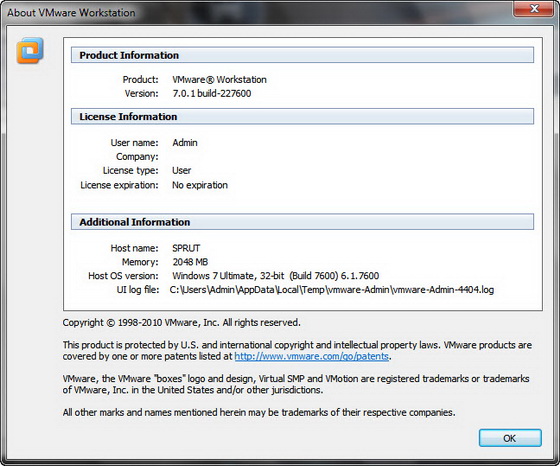The height and width of the screenshot is (466, 560).
Task: Click the VMware® Workstation product name
Action: (219, 79)
